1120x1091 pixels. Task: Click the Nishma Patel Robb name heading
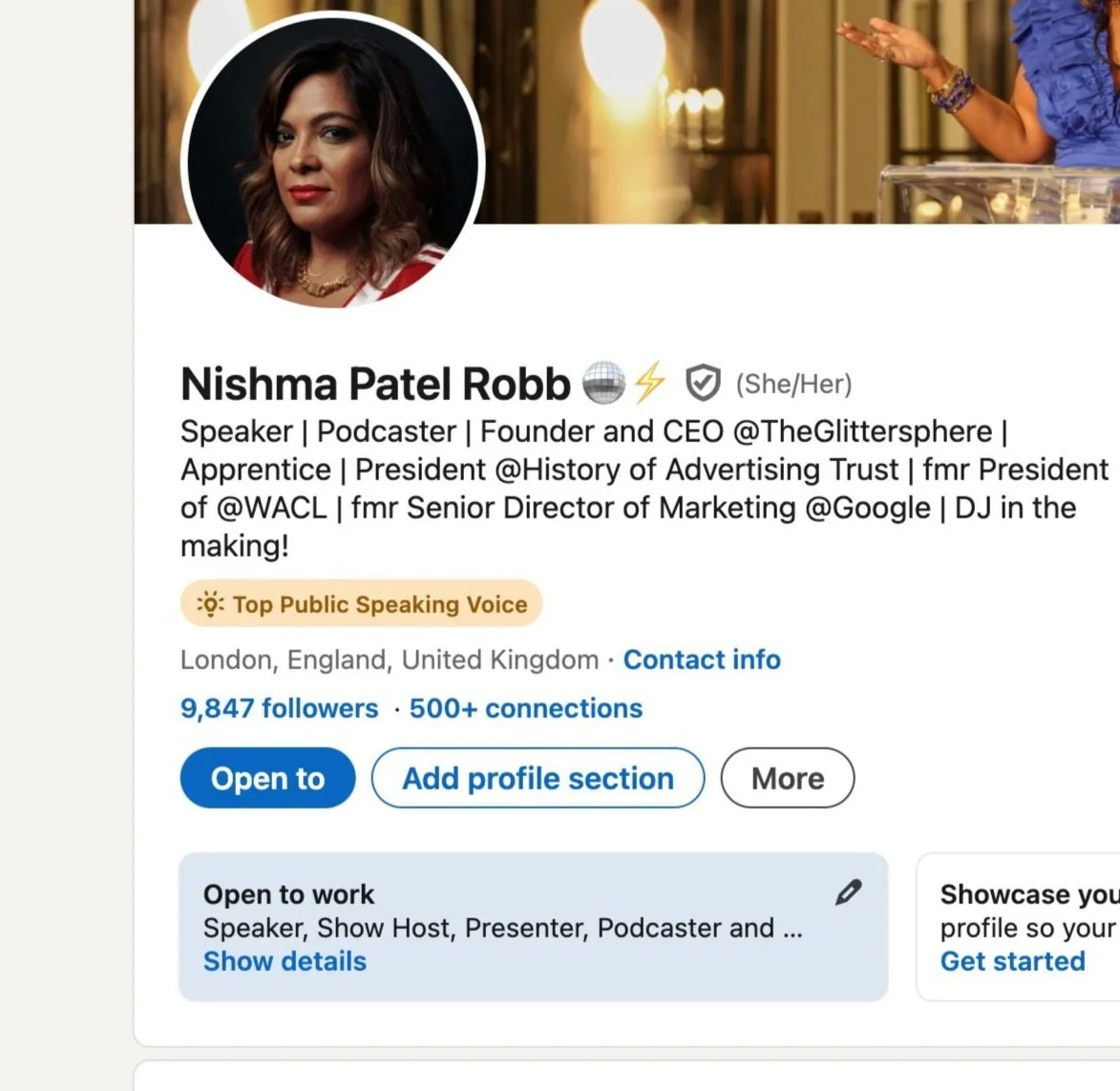(375, 384)
